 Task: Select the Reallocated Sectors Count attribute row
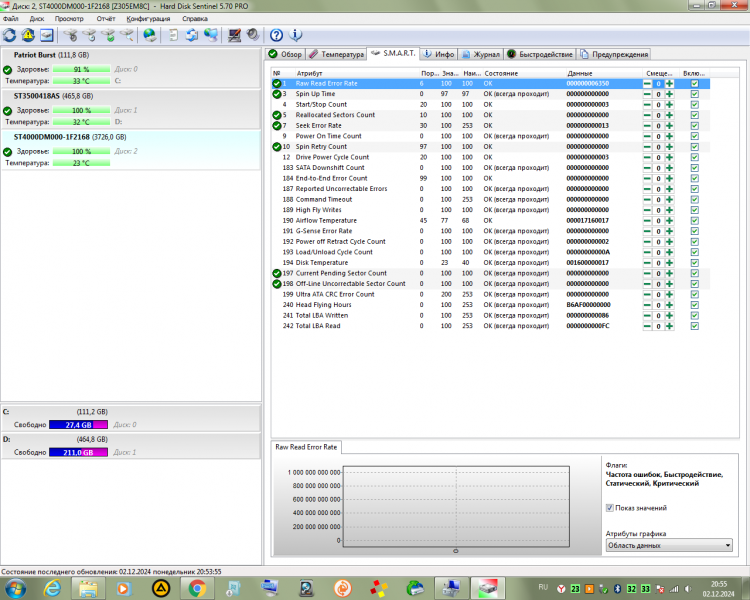click(490, 115)
